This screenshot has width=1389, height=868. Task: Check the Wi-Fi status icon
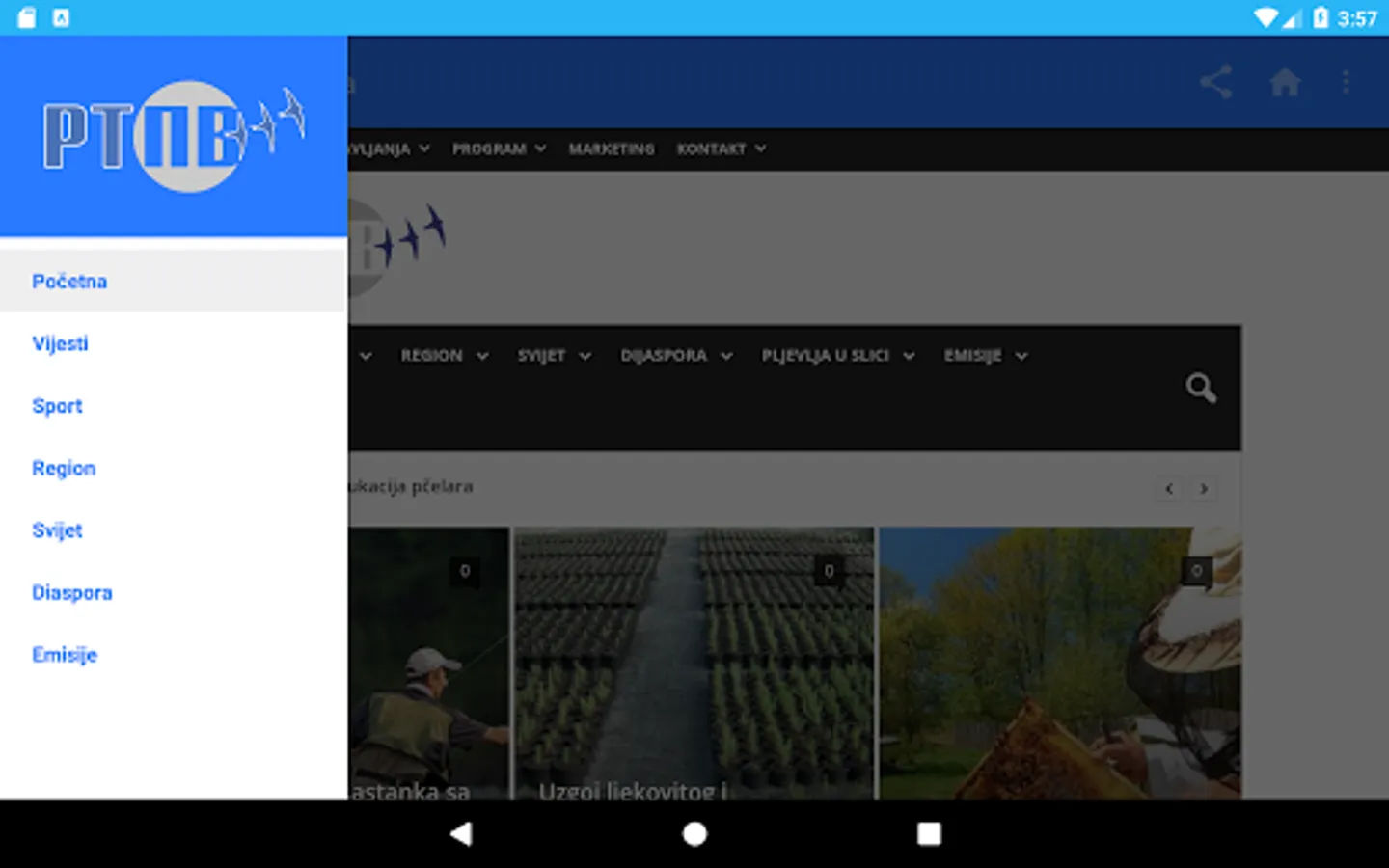pyautogui.click(x=1266, y=17)
